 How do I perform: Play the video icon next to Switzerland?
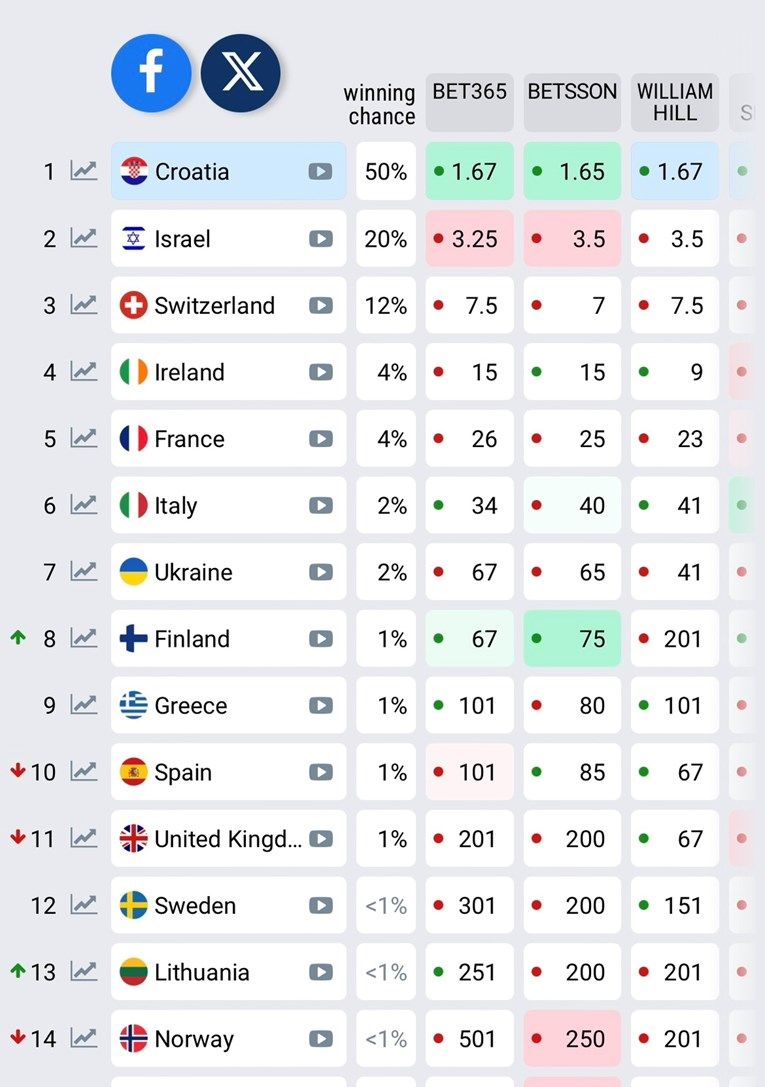(320, 306)
